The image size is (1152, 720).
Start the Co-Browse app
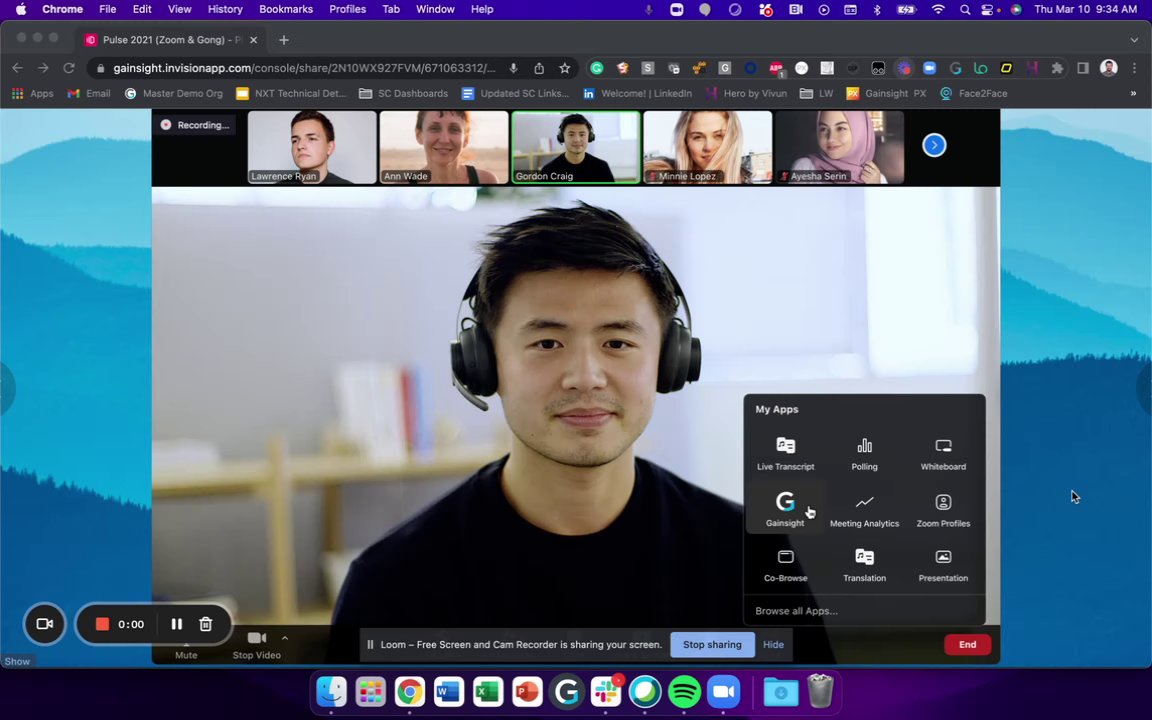pyautogui.click(x=785, y=565)
